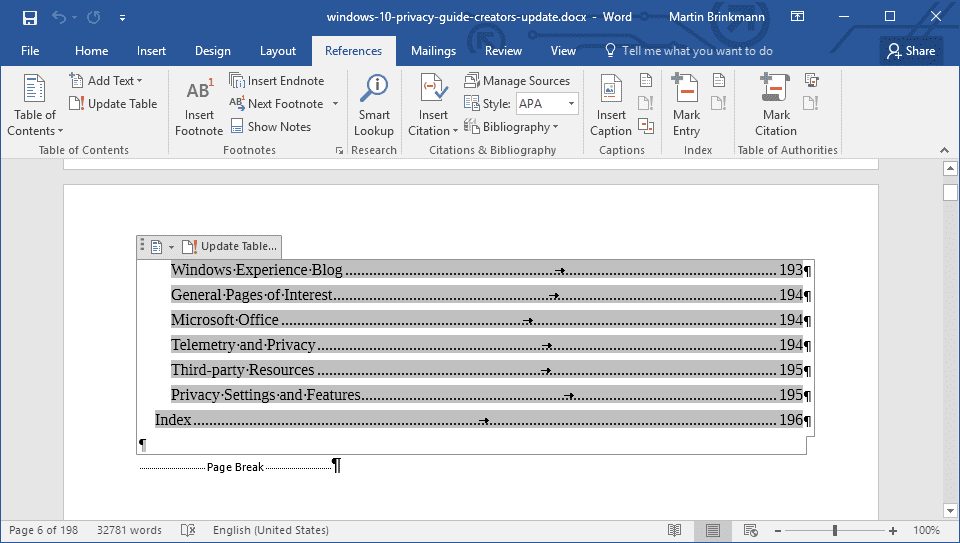This screenshot has height=543, width=960.
Task: Open the Review ribbon tab
Action: point(503,51)
